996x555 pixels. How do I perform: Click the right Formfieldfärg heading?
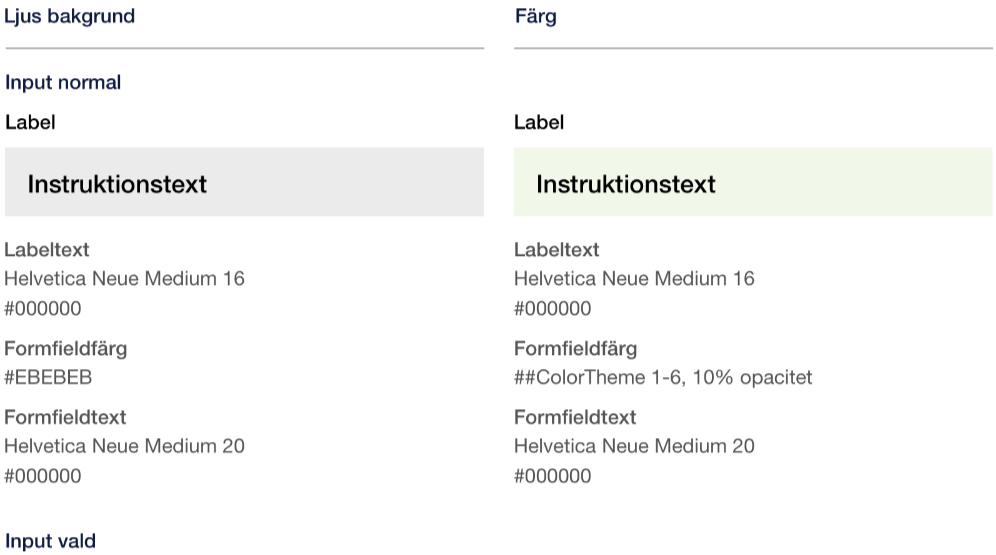(x=575, y=349)
